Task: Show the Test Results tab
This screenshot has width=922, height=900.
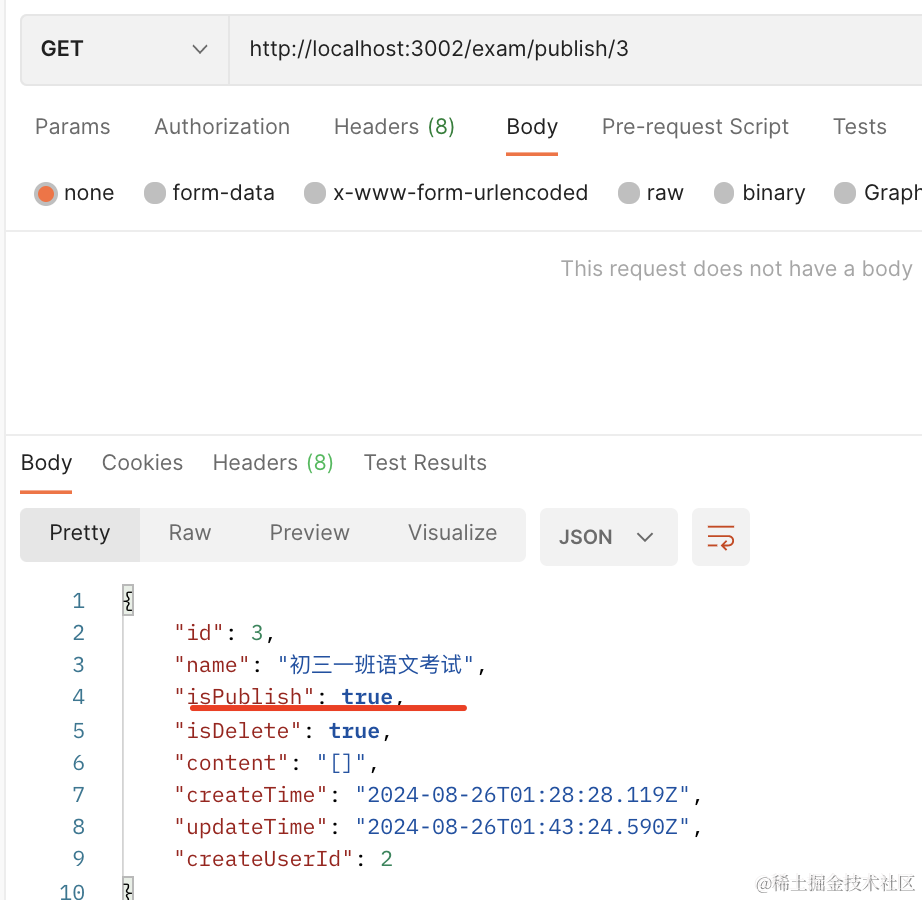Action: 425,463
